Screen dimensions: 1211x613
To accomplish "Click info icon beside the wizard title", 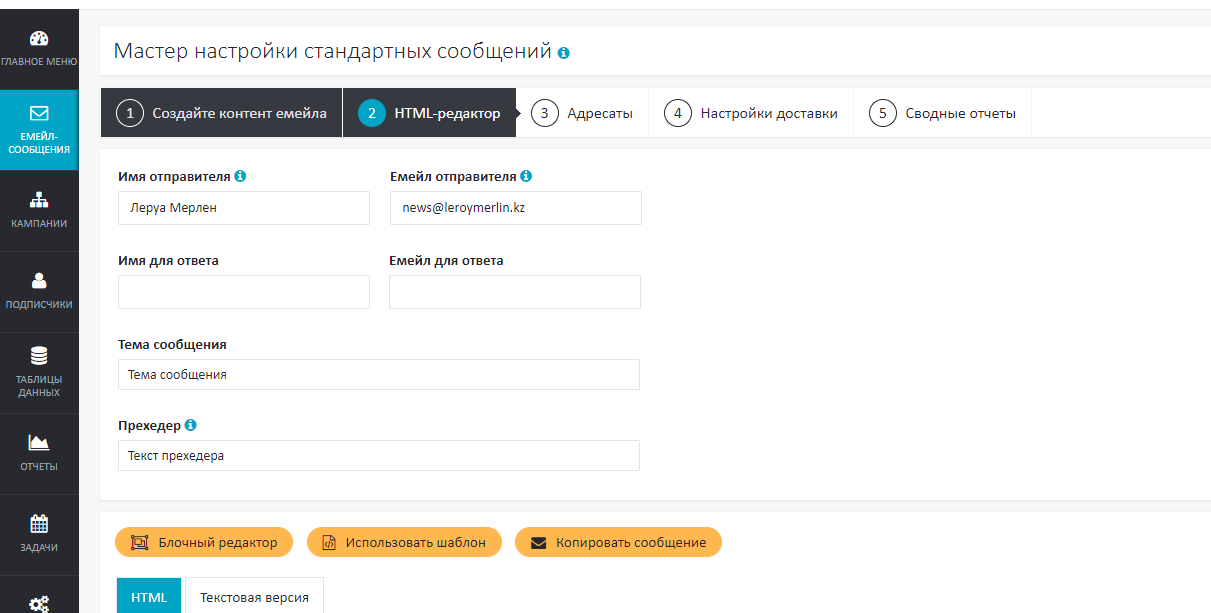I will [x=564, y=52].
